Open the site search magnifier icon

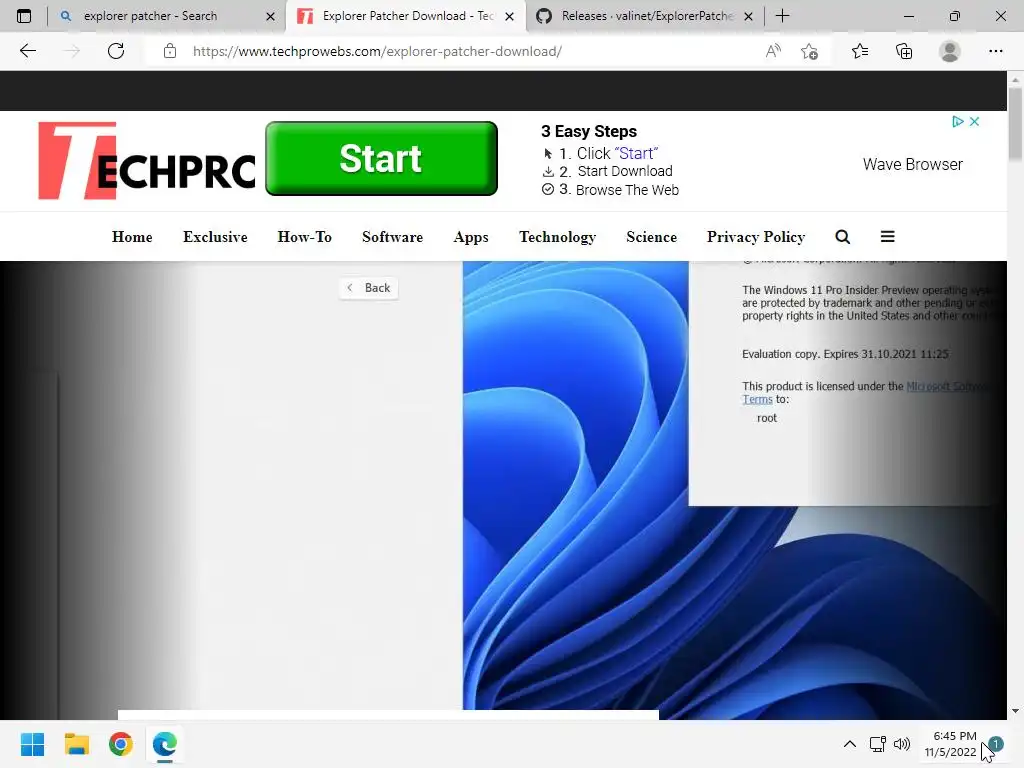click(842, 237)
